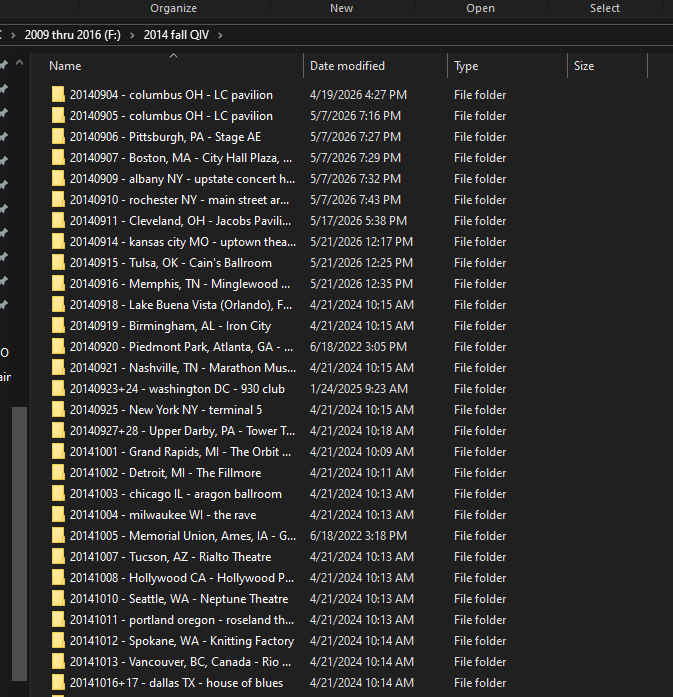Click folder icon for 20141001 Grand Rapids
This screenshot has height=697, width=673.
click(x=58, y=452)
